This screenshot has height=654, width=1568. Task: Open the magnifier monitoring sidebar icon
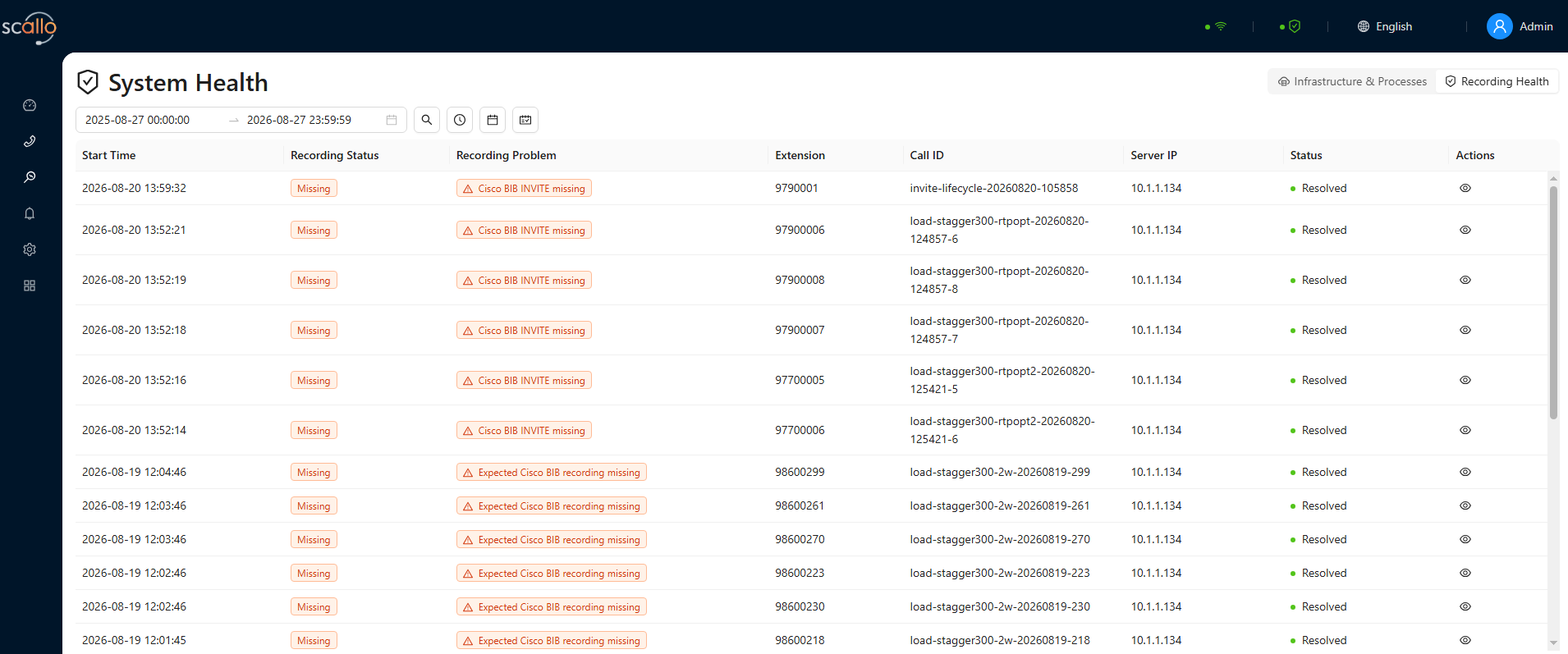click(30, 177)
